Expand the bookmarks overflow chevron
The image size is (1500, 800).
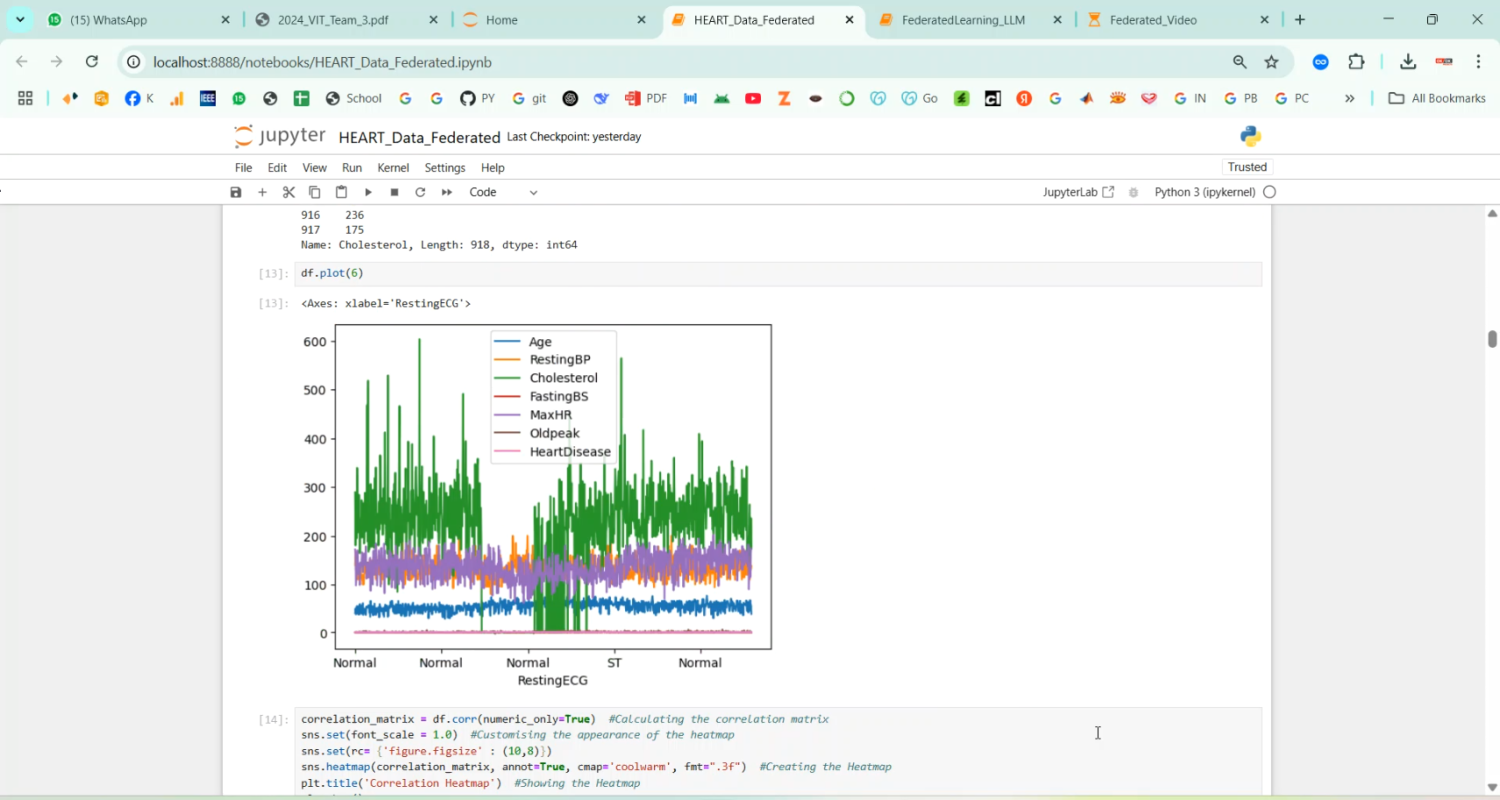pyautogui.click(x=1349, y=98)
